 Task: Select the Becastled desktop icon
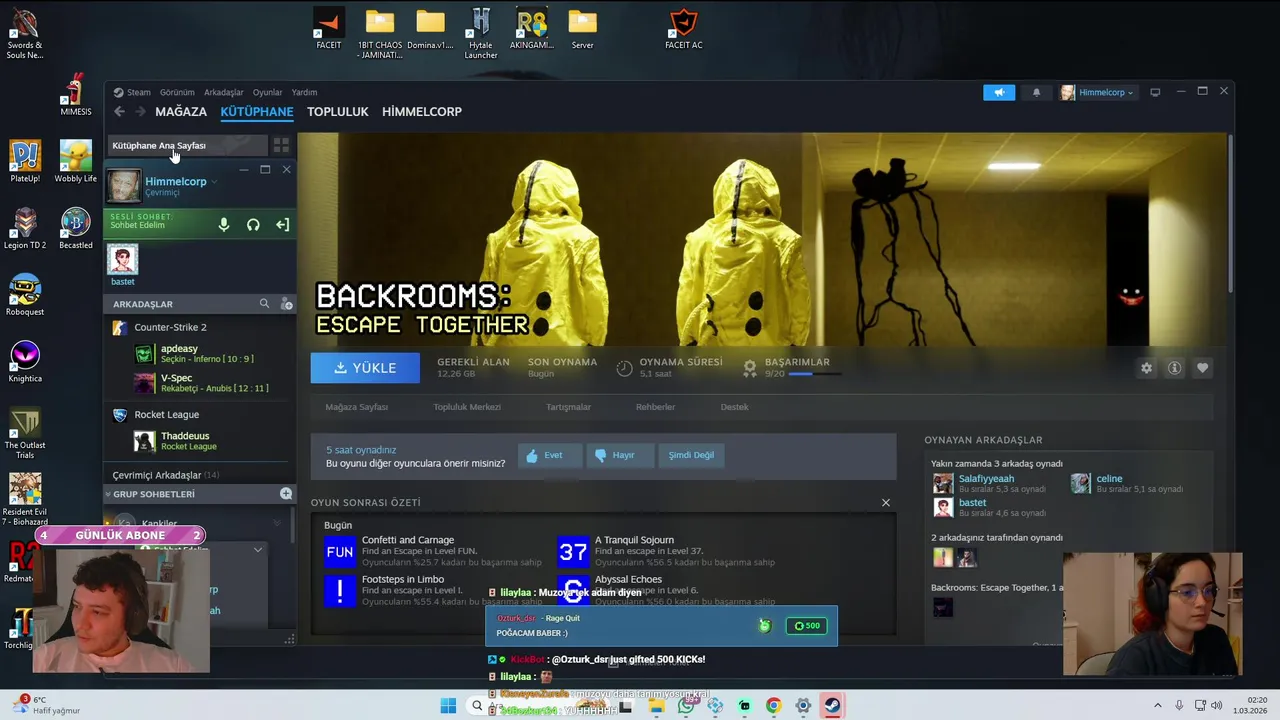75,229
